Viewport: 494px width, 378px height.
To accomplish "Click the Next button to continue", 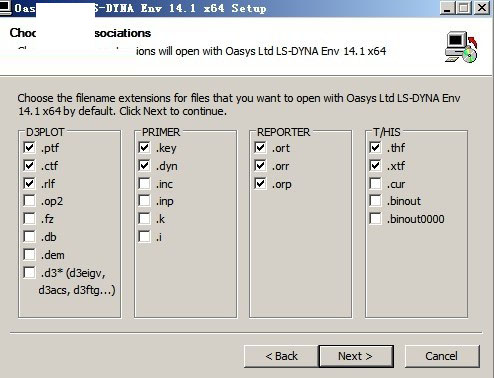I will 356,356.
